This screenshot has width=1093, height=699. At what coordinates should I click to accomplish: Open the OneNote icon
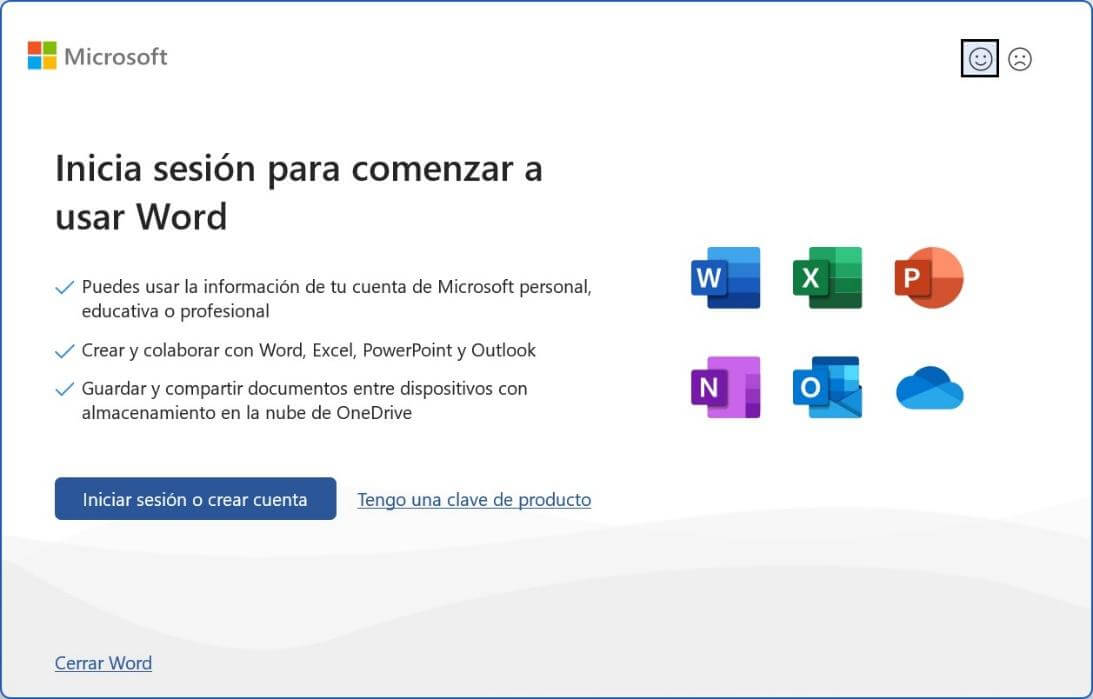click(725, 388)
